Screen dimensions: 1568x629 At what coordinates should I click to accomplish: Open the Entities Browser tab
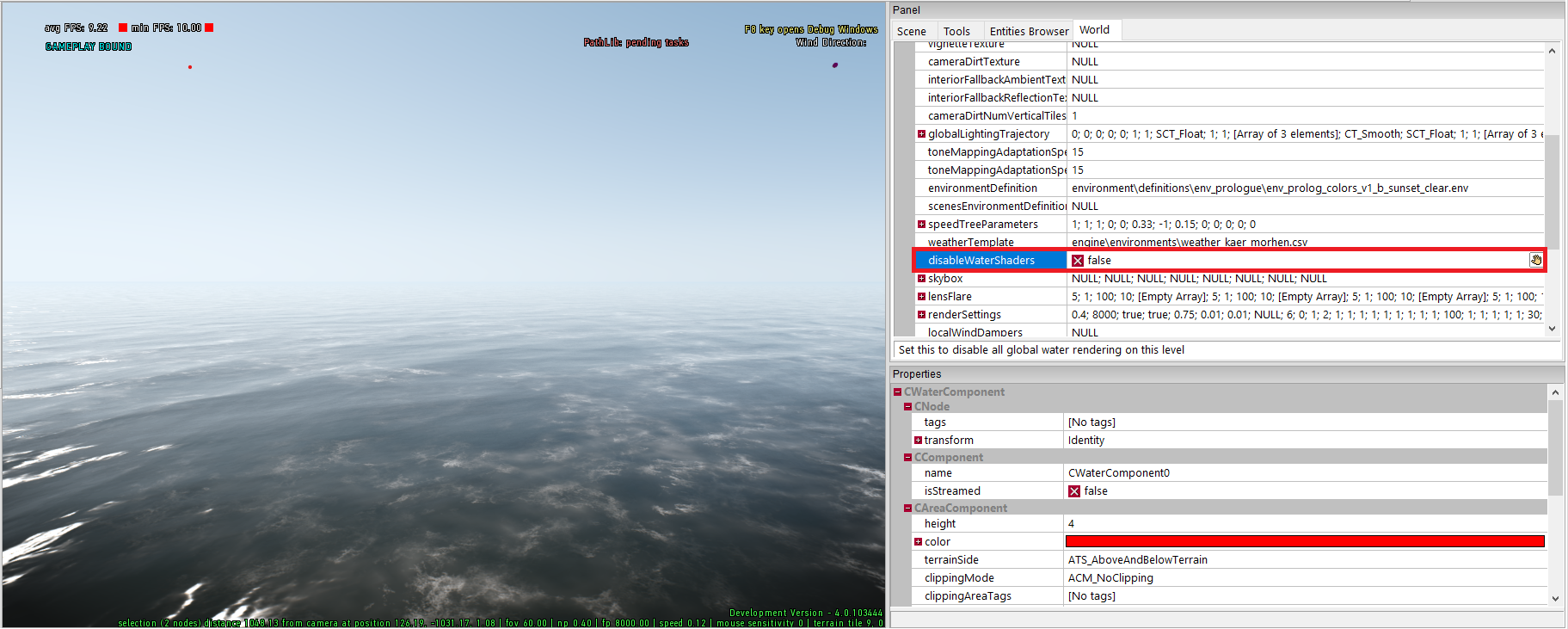coord(1028,31)
